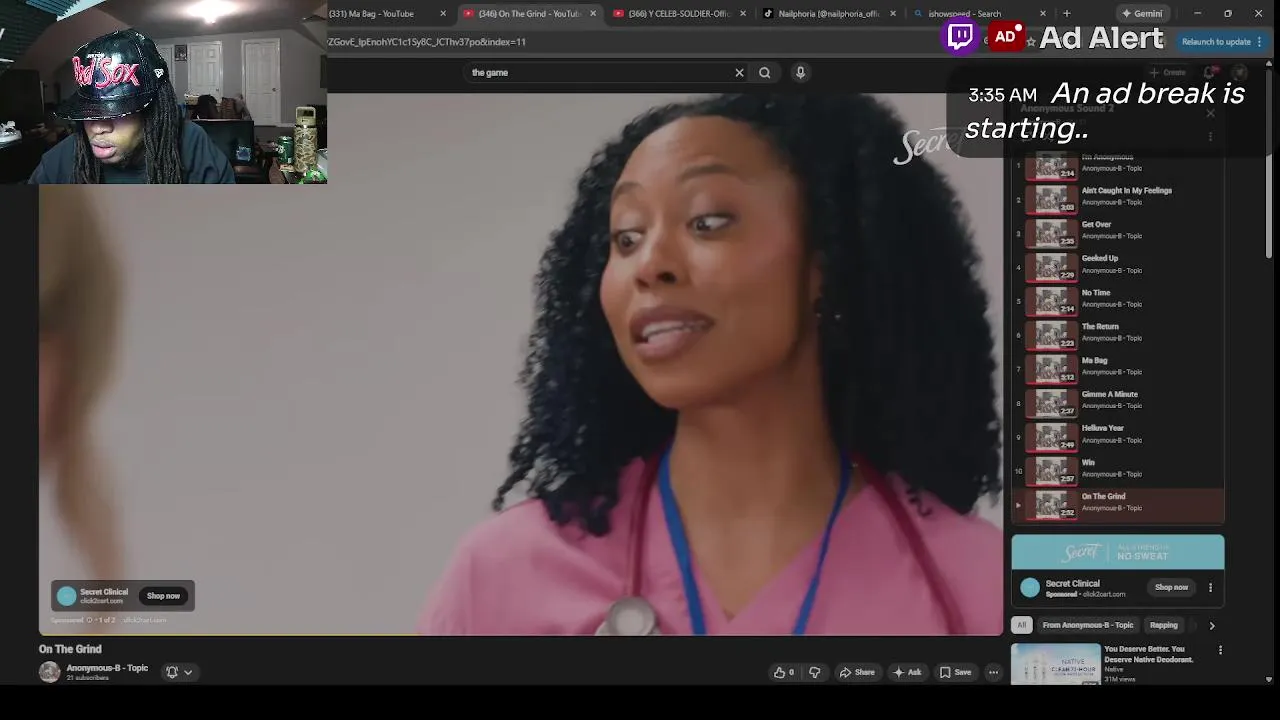Play Get Over from playlist

(1118, 233)
